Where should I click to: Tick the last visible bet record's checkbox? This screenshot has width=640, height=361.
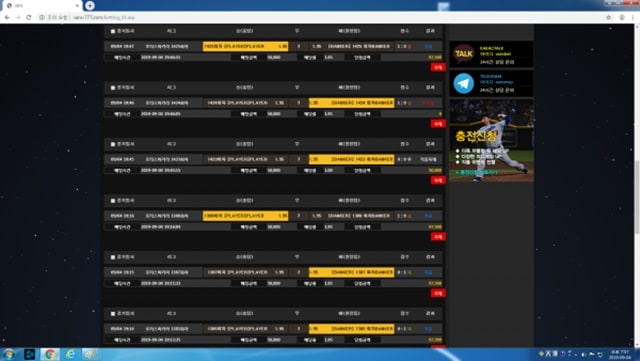click(113, 314)
